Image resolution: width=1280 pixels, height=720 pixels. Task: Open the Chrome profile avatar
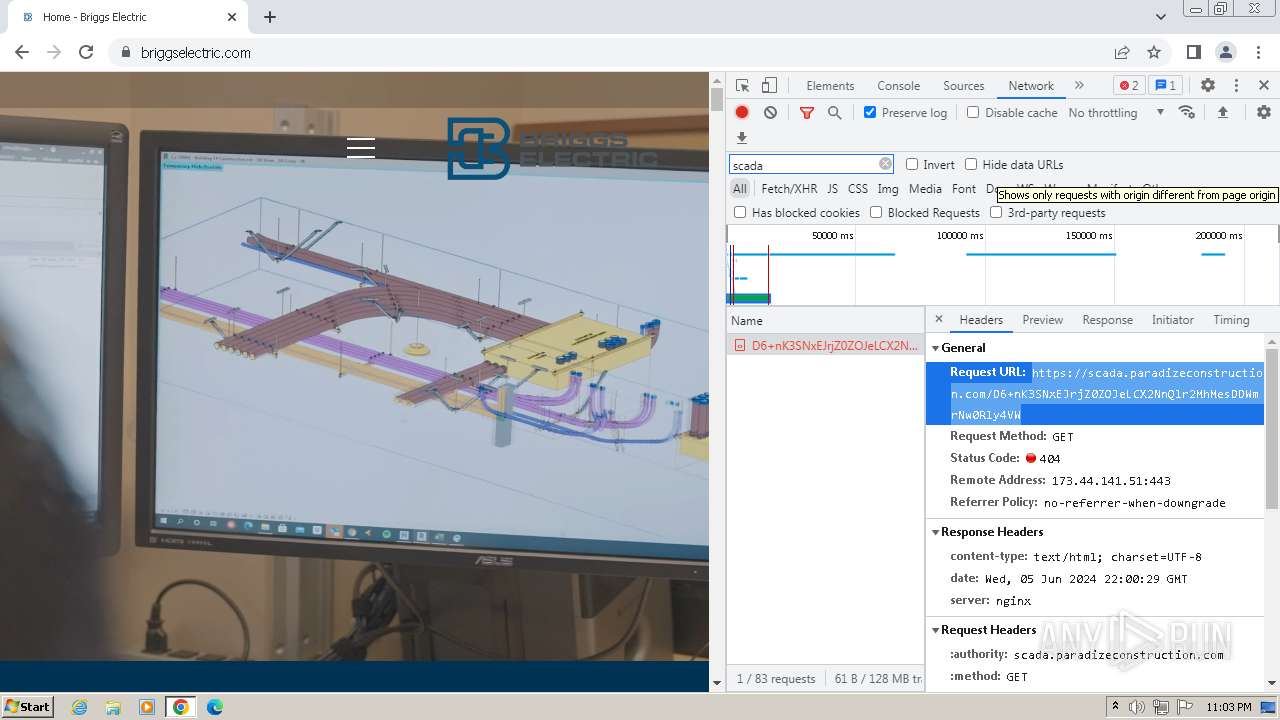point(1226,52)
